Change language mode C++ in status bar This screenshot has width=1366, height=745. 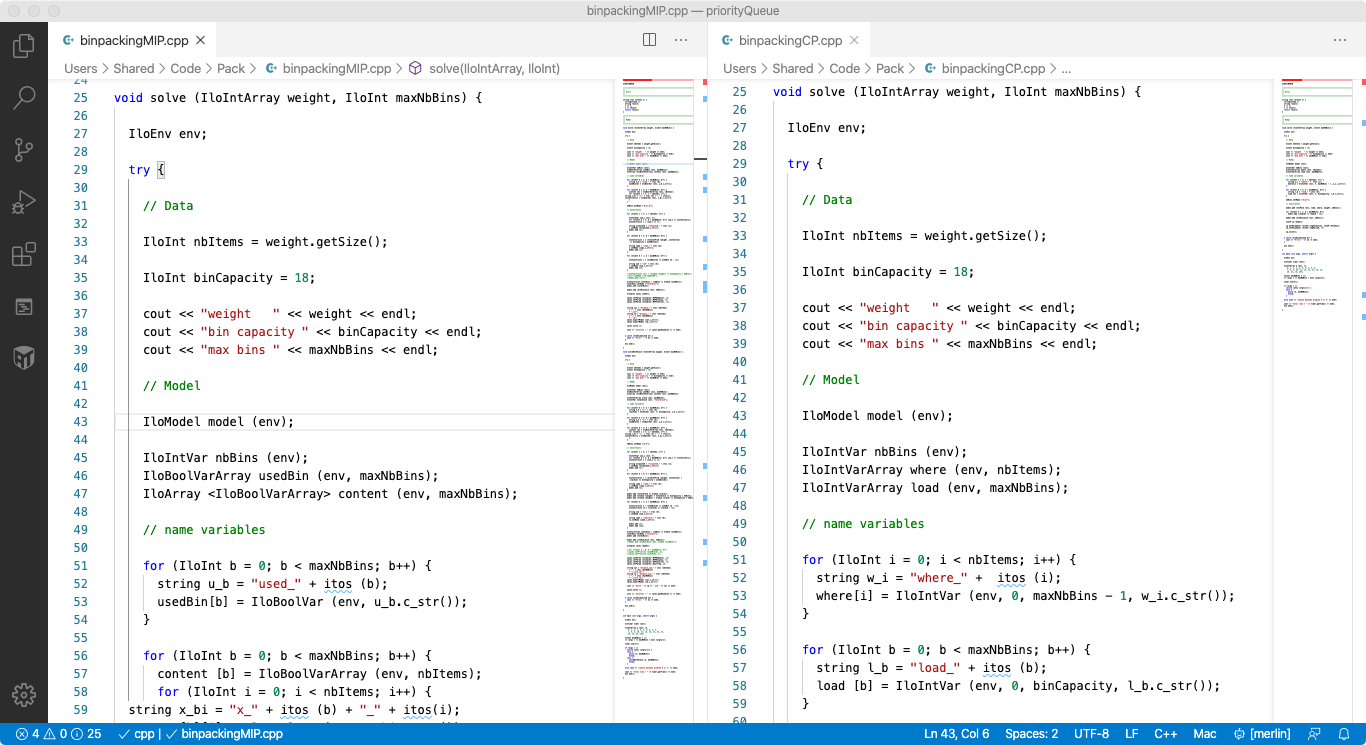(1166, 734)
